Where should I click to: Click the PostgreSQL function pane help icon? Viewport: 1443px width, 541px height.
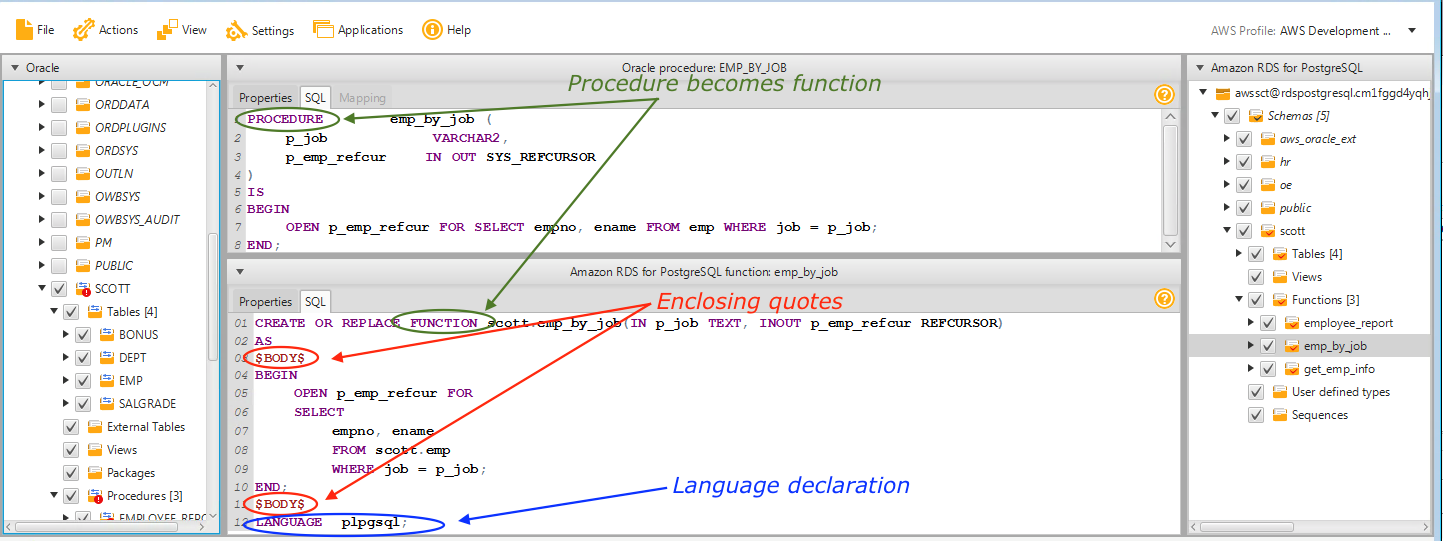1163,299
